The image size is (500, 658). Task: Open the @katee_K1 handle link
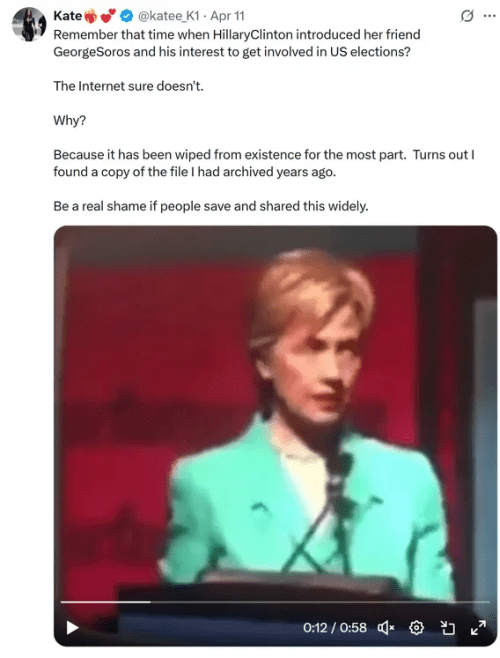click(x=168, y=16)
